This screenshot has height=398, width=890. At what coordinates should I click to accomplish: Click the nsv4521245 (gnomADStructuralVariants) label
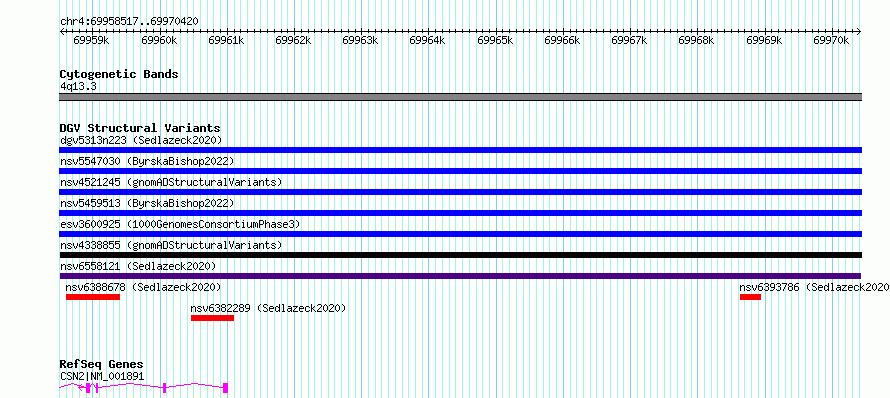tap(171, 182)
